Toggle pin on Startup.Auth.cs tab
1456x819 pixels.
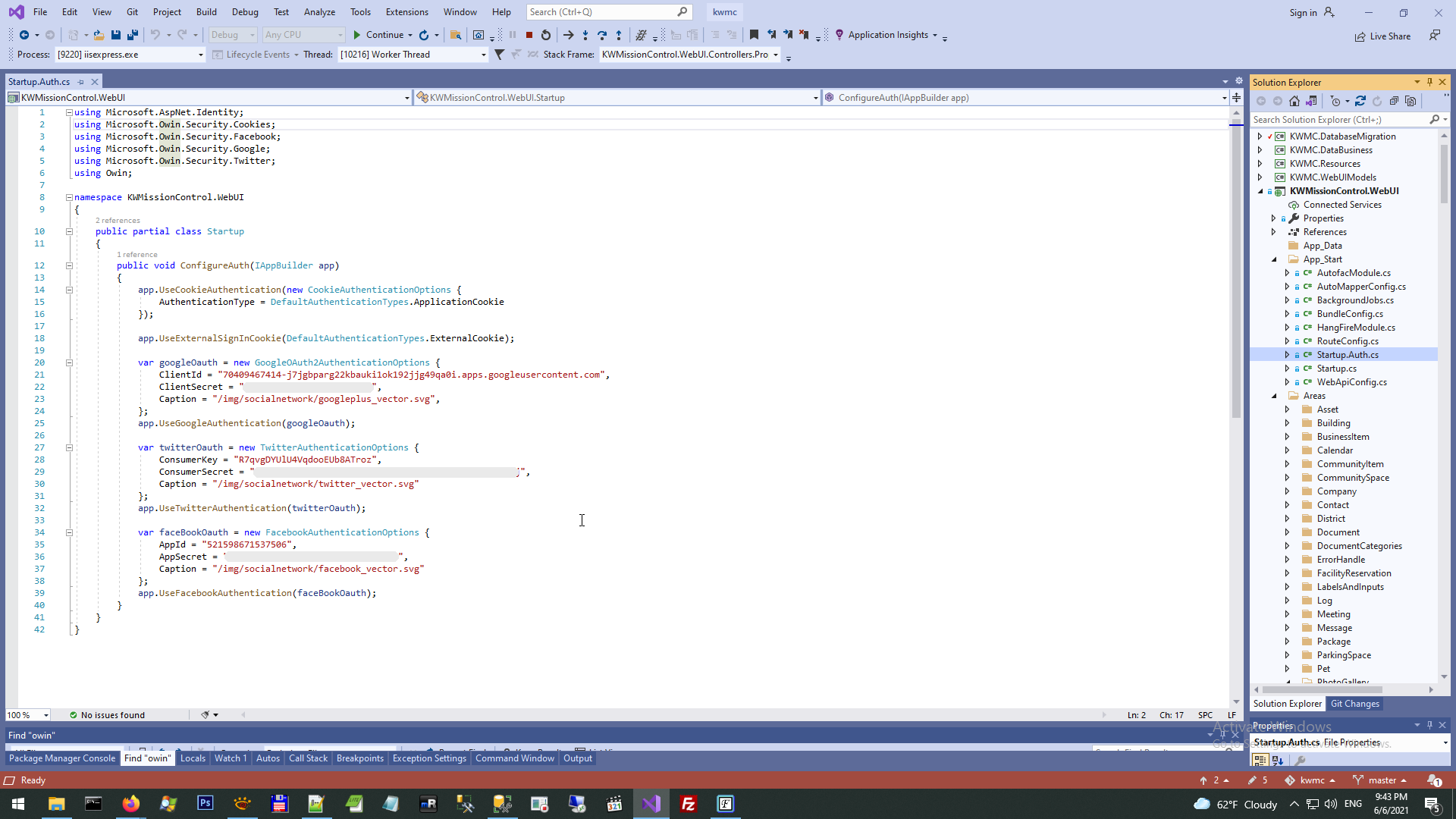pos(81,82)
